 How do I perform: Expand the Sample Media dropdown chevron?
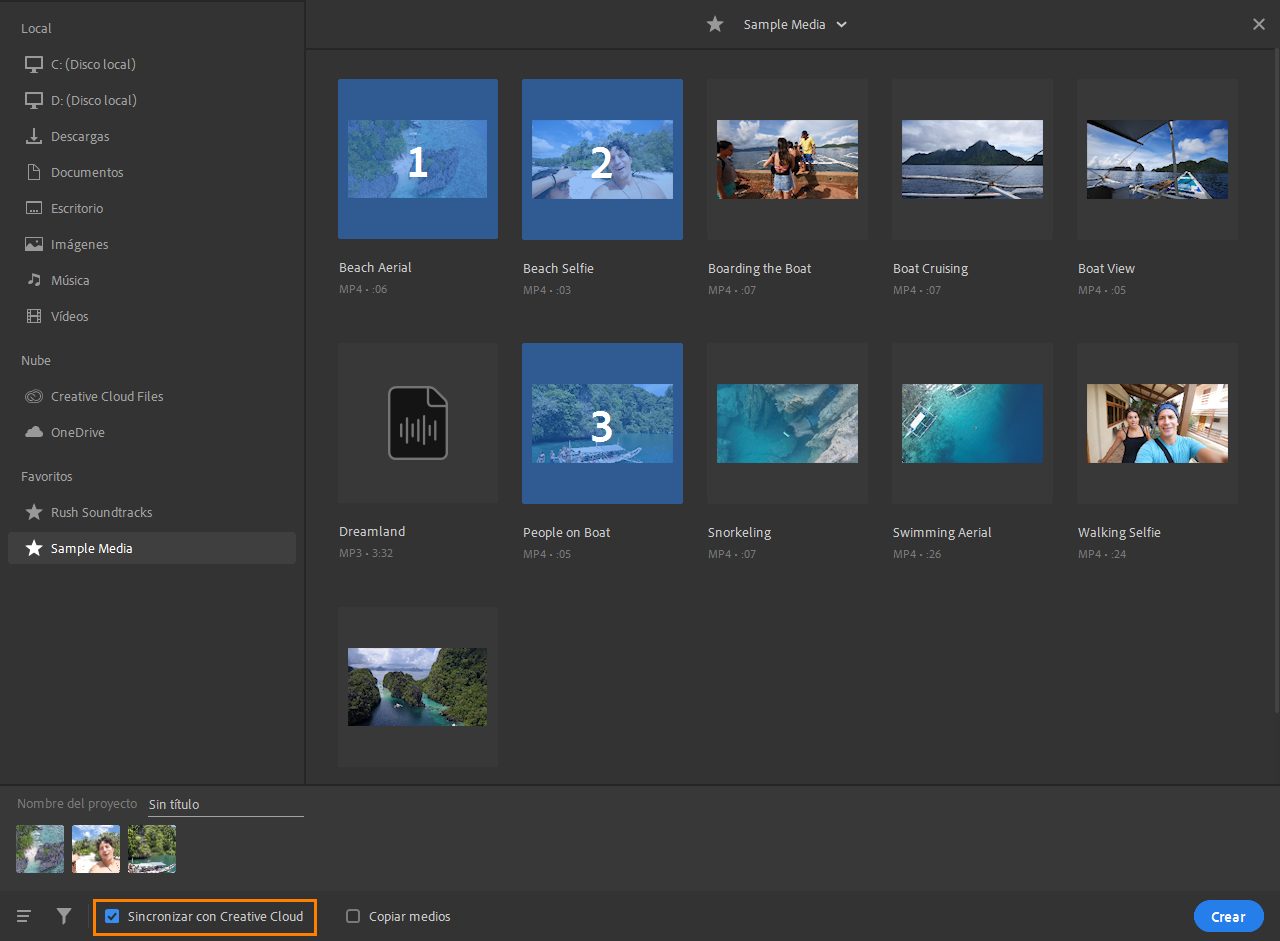pyautogui.click(x=841, y=25)
